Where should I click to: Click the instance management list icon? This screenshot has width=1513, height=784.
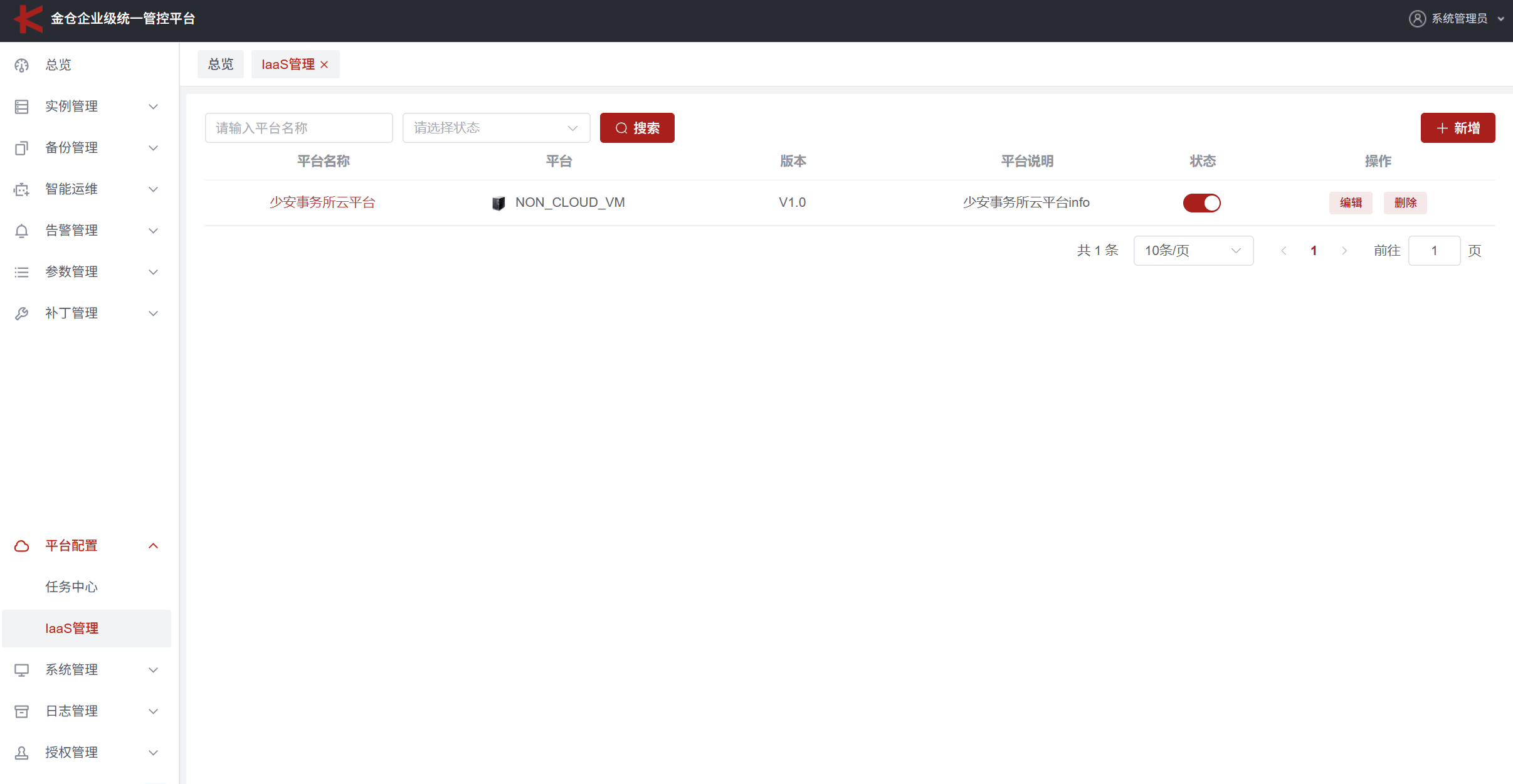[x=22, y=107]
